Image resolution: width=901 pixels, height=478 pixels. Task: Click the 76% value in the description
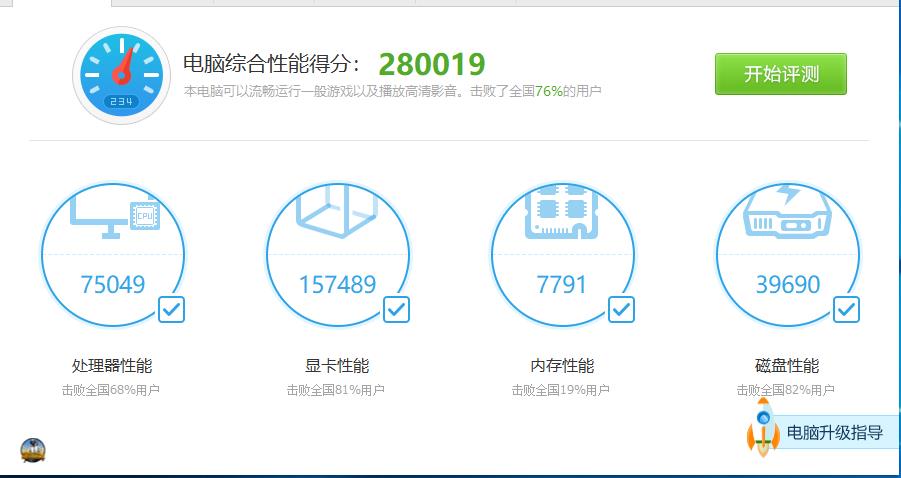[549, 91]
